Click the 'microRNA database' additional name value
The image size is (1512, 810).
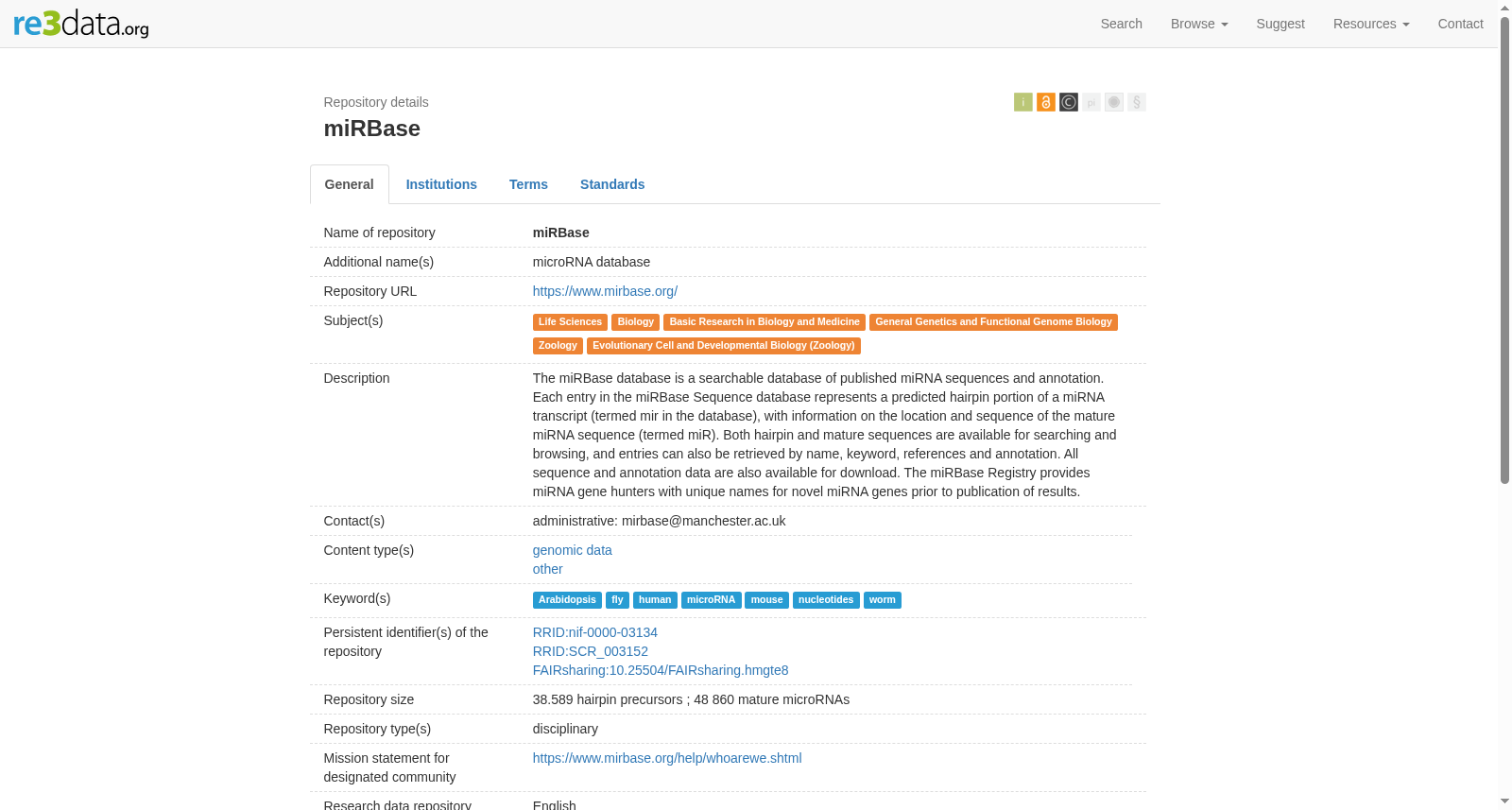[592, 262]
